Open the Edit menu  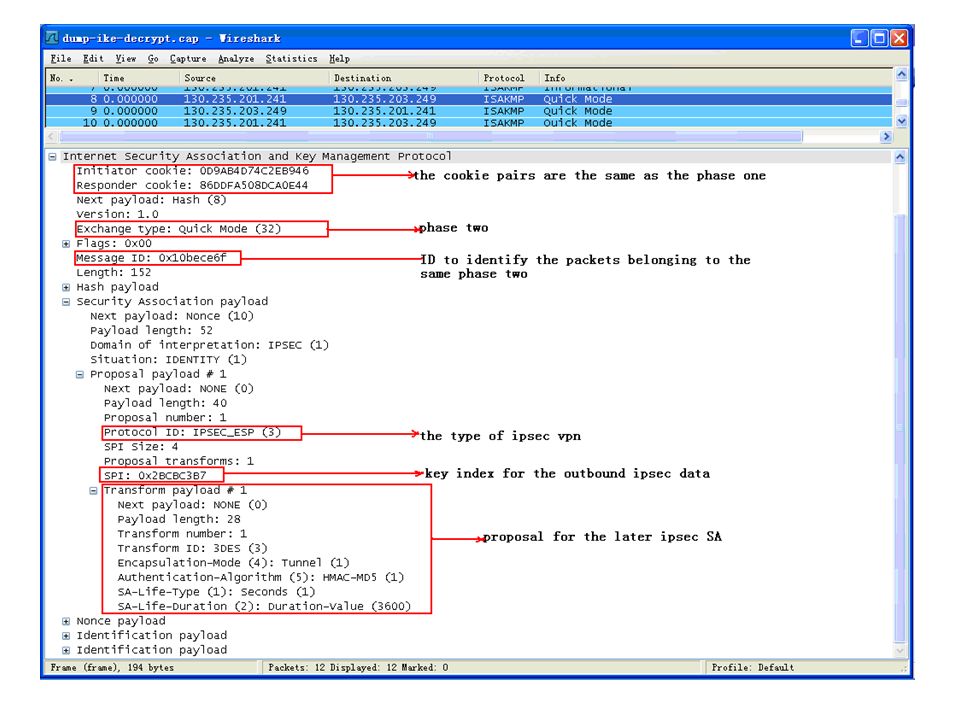pyautogui.click(x=93, y=59)
